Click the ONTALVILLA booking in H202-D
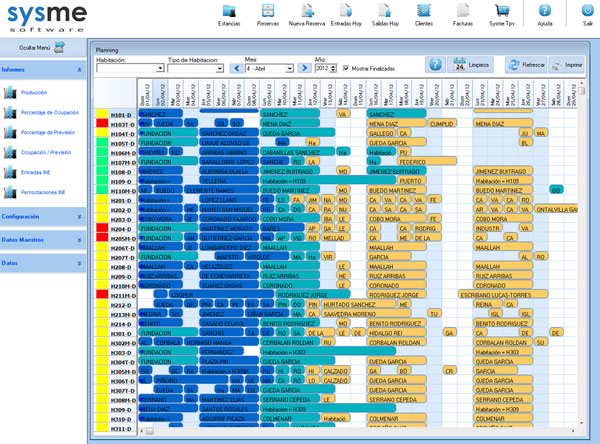600x444 pixels. (556, 209)
